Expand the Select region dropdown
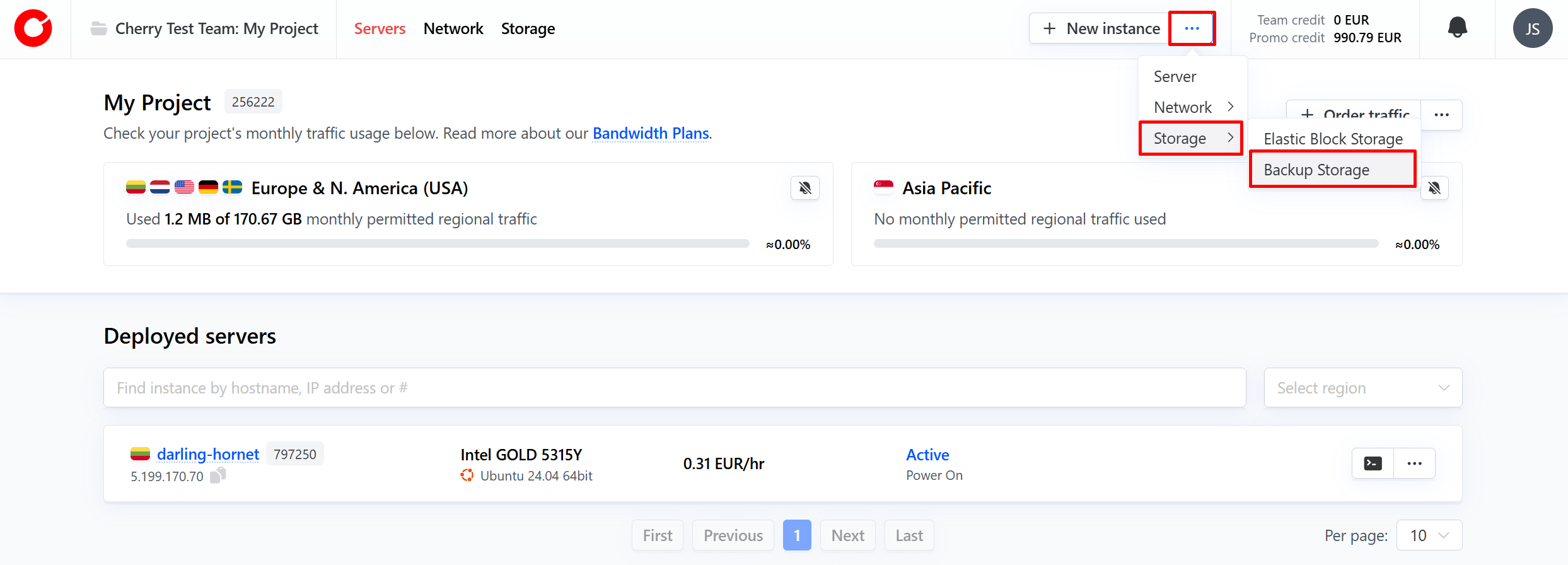The width and height of the screenshot is (1568, 565). (x=1362, y=388)
